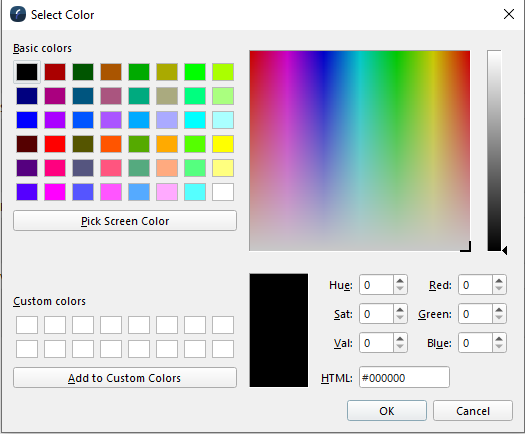Pick the magenta basic color swatch
Viewport: 525px width, 434px height.
(55, 192)
